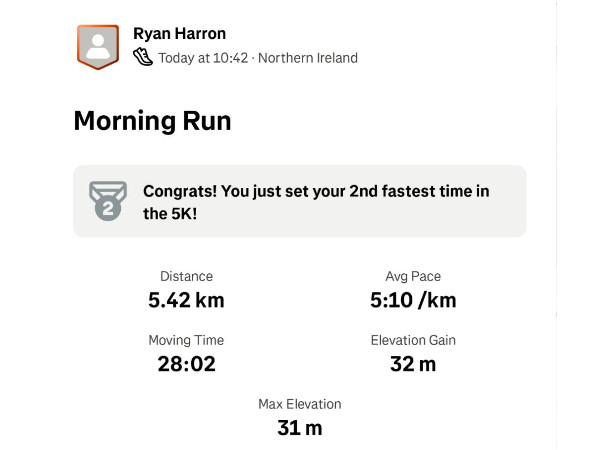The image size is (600, 450).
Task: Click the Elevation Gain stat label
Action: pos(413,340)
